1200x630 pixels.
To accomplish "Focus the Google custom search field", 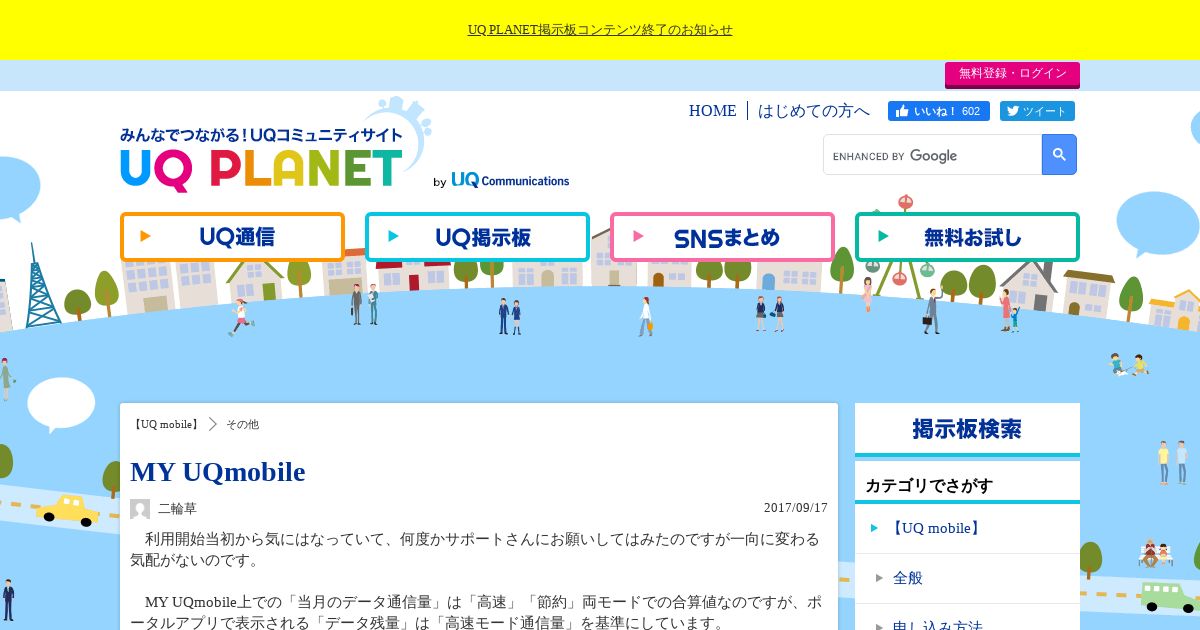I will click(932, 155).
